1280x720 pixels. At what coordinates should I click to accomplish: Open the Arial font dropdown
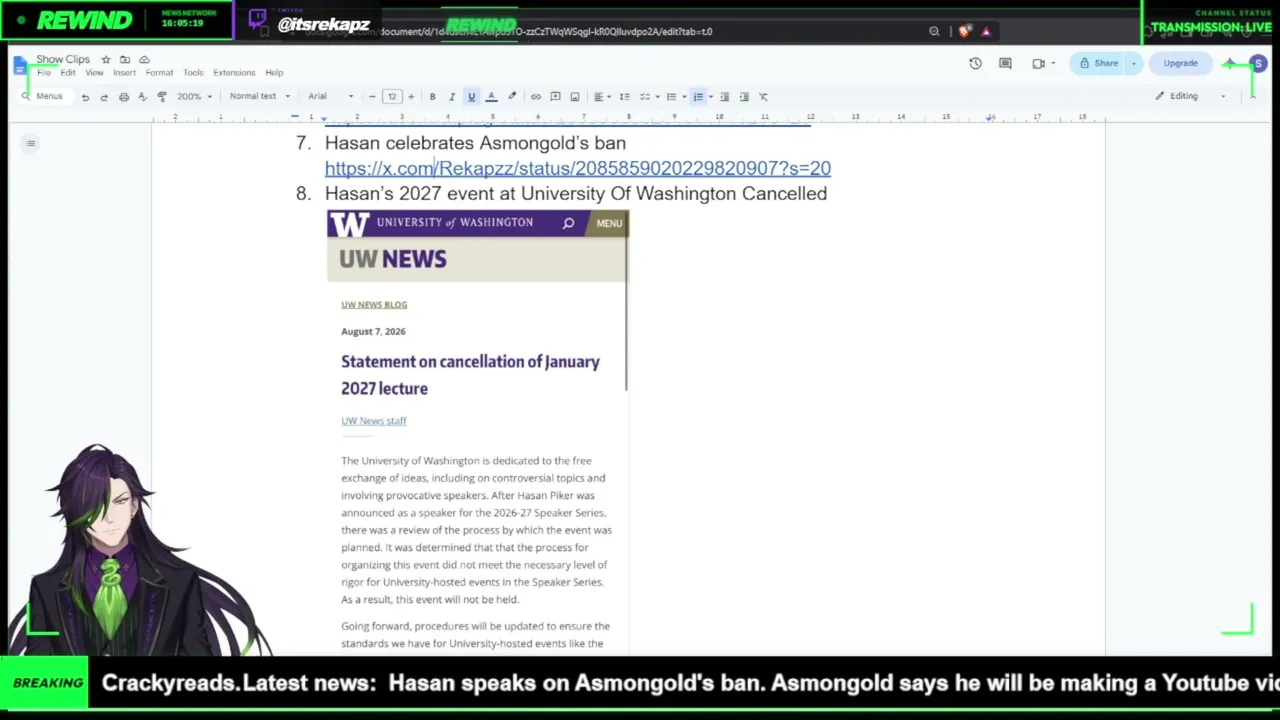(331, 97)
